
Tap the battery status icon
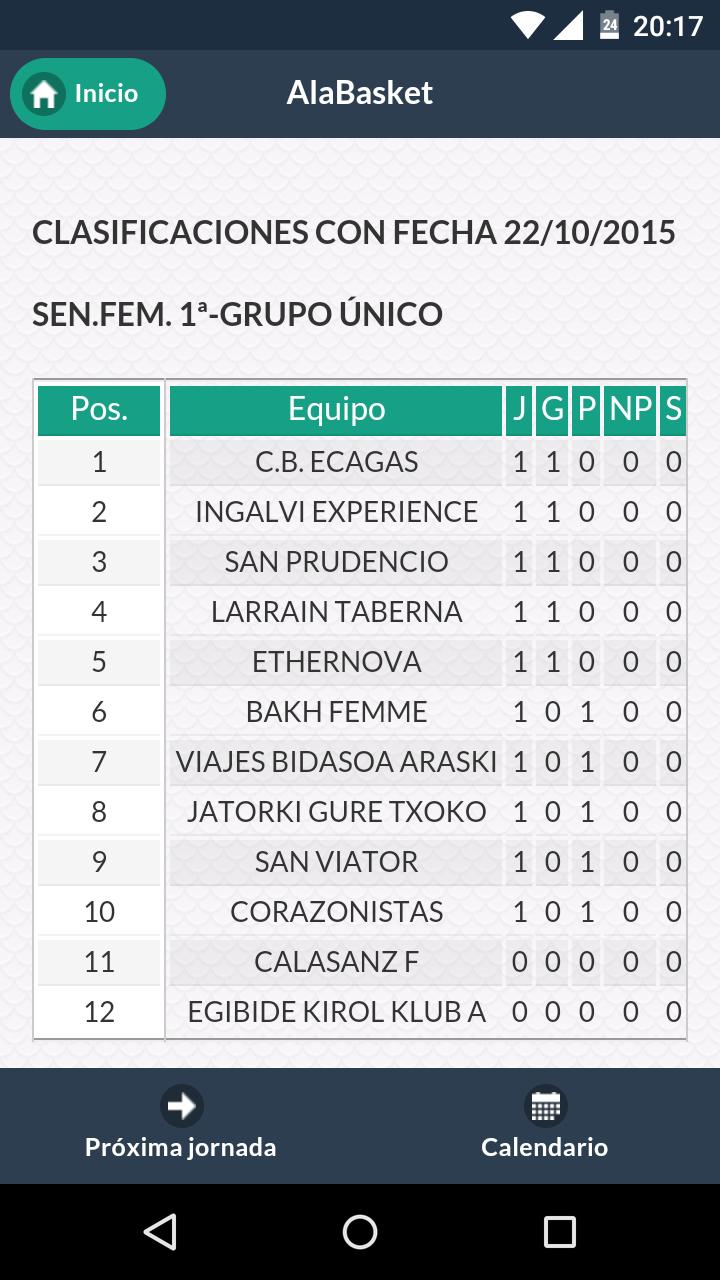(609, 25)
